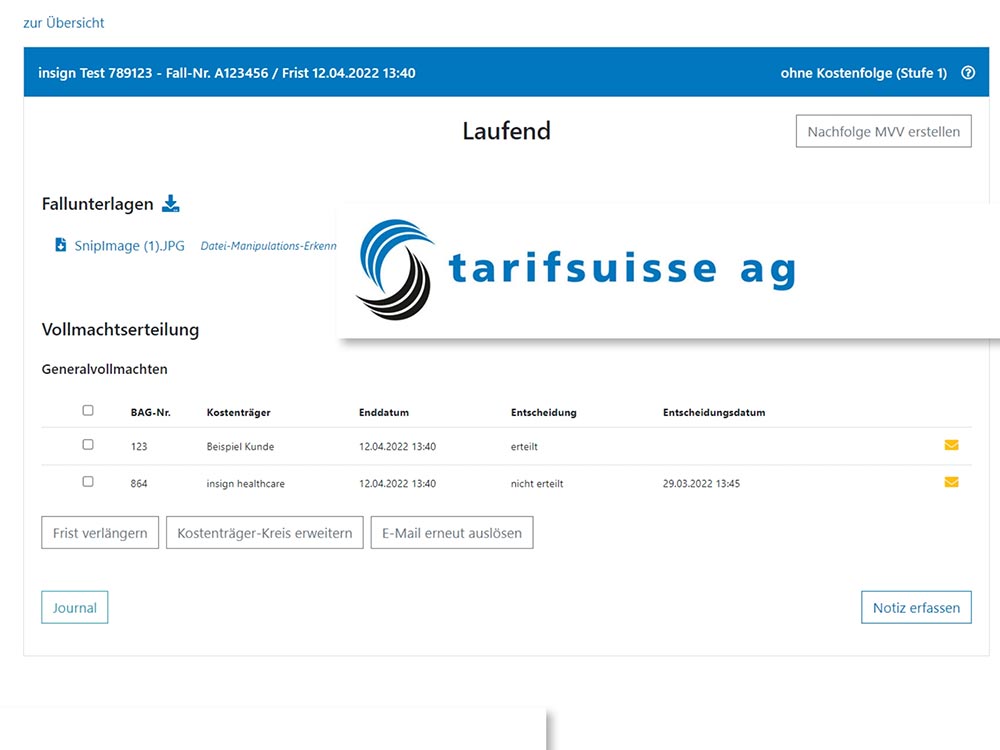Click the Beispiel Kunde cell
The width and height of the screenshot is (1000, 750).
(240, 446)
